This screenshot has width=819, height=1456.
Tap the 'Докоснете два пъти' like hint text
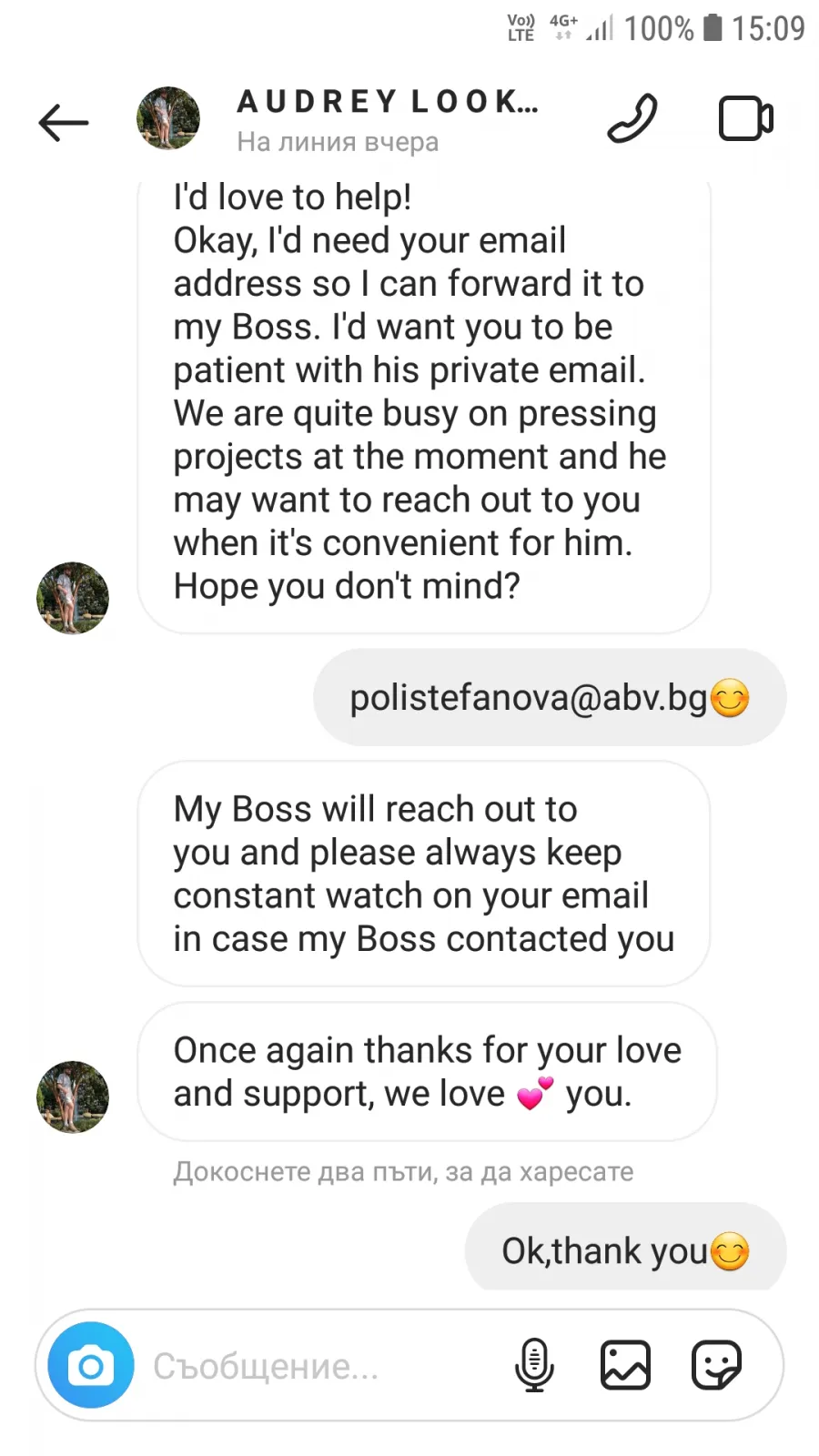pyautogui.click(x=403, y=1171)
